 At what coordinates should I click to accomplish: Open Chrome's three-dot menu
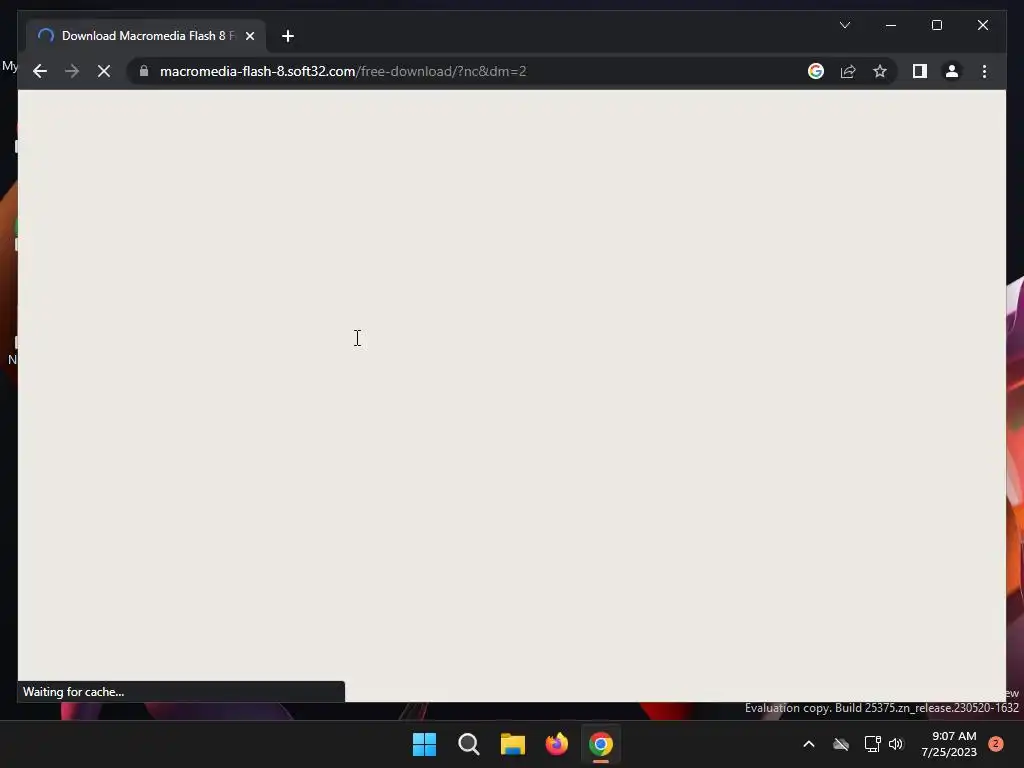click(984, 71)
